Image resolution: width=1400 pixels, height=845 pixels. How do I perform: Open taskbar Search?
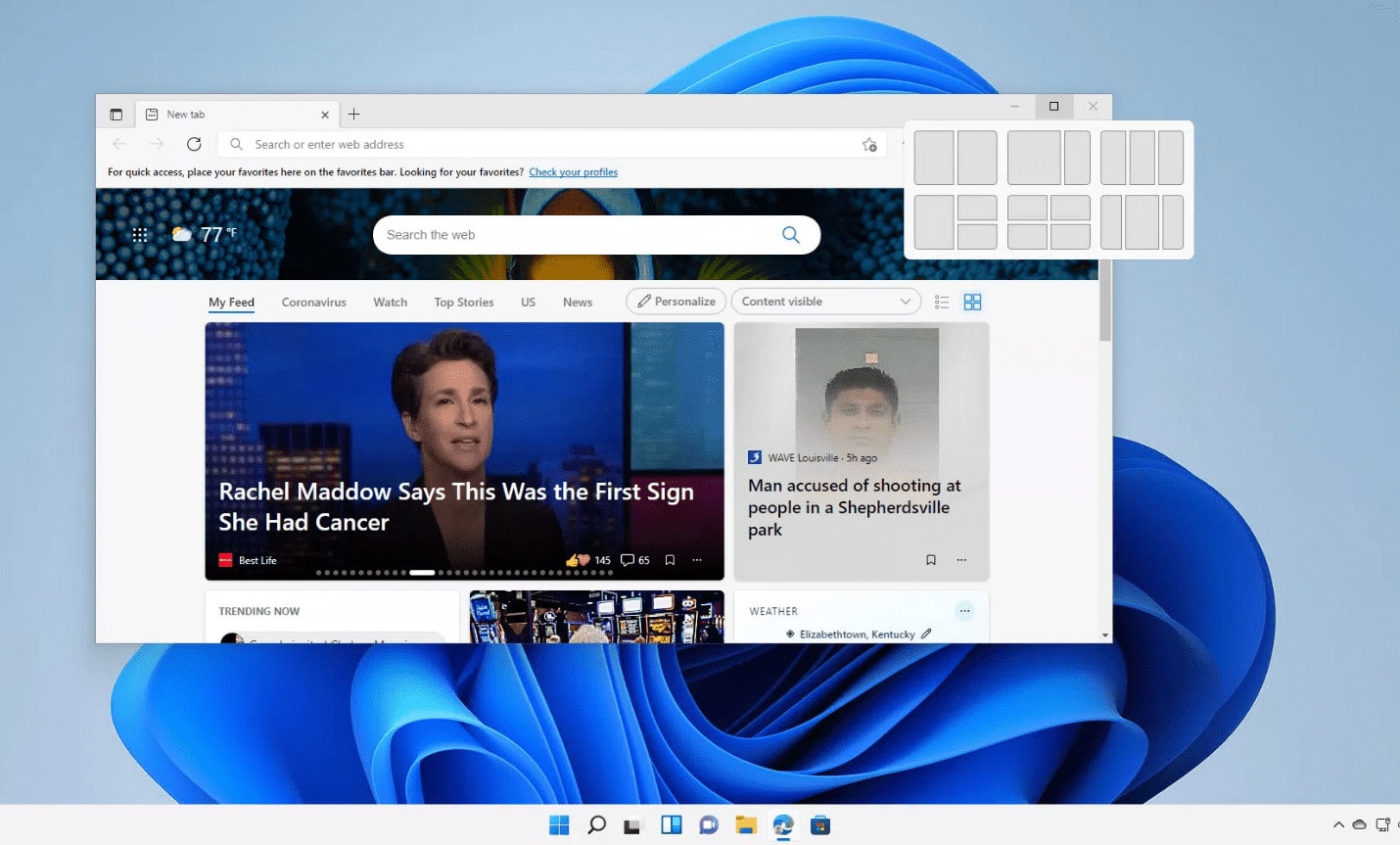(596, 825)
